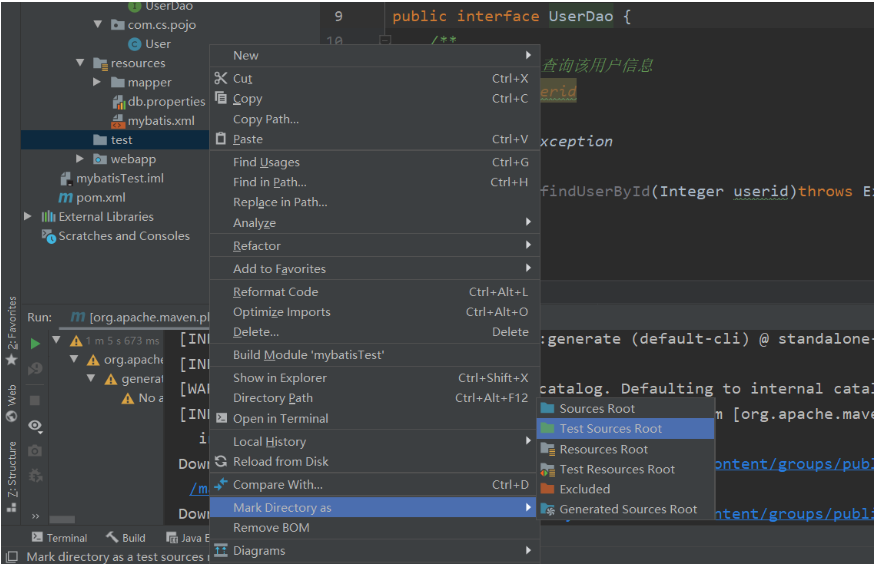Choose Build Module 'mybatisTest'
The image size is (875, 564).
click(375, 354)
